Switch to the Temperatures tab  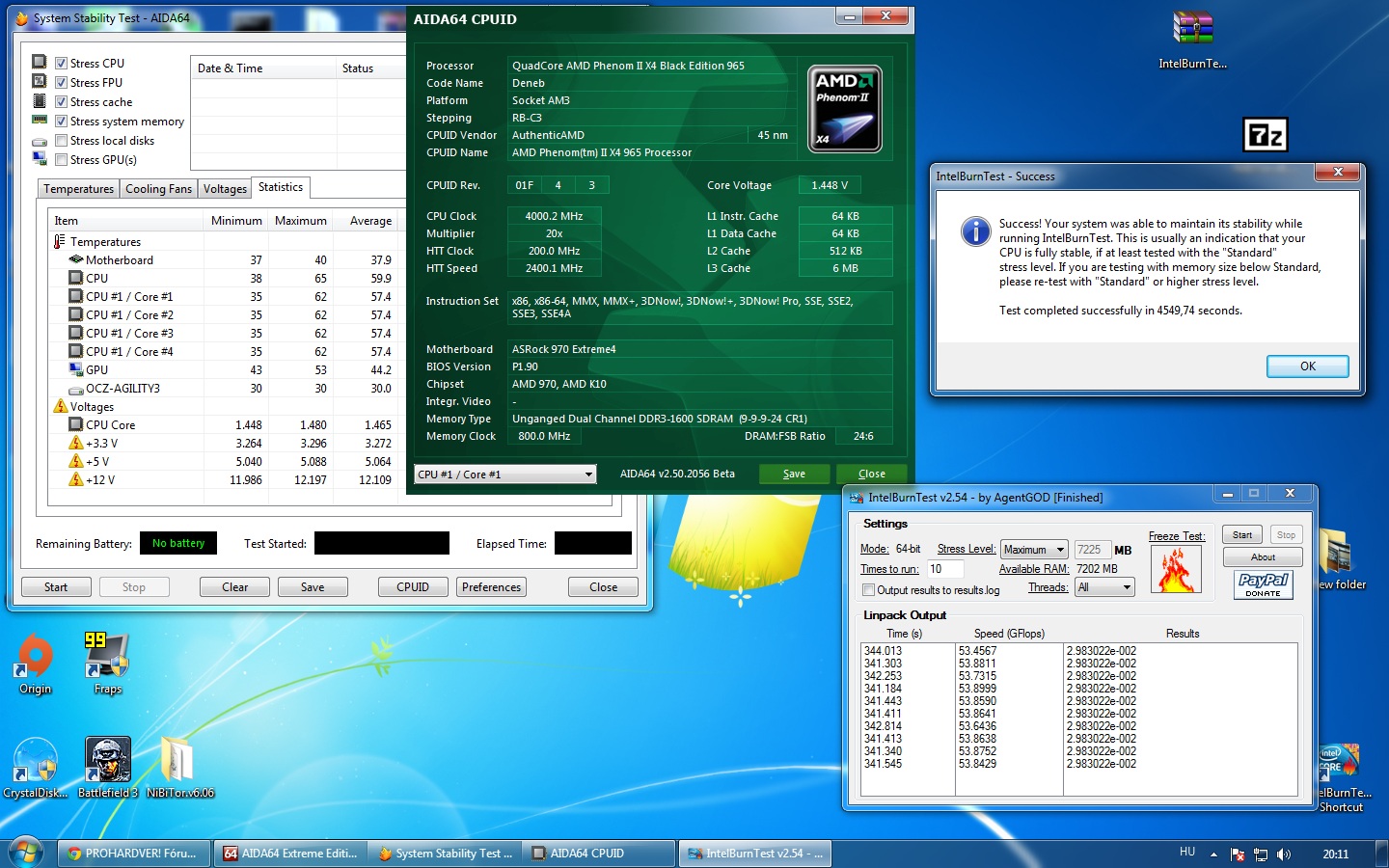[79, 189]
